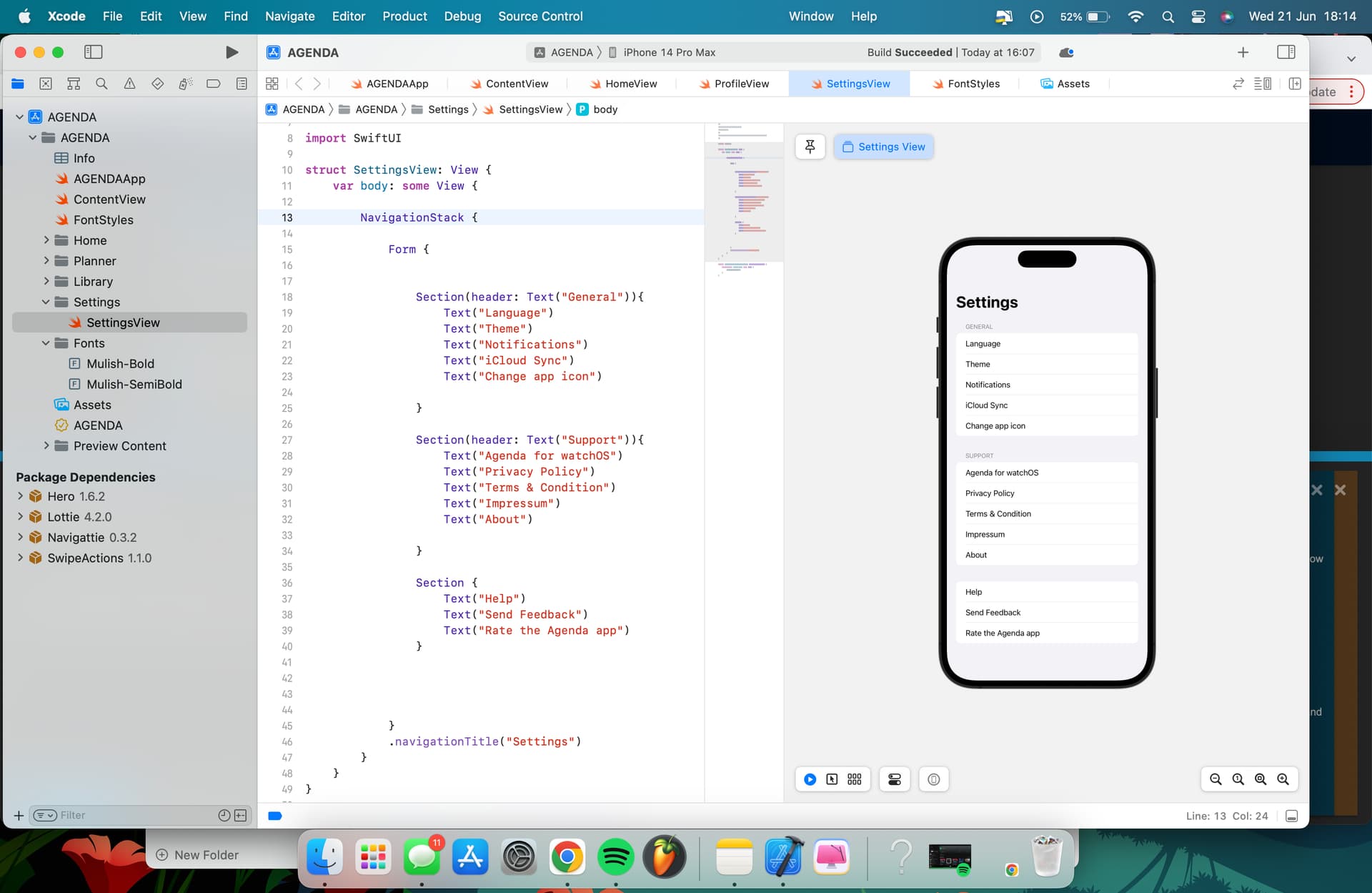Select the Settings View preview button
The height and width of the screenshot is (893, 1372).
(883, 147)
